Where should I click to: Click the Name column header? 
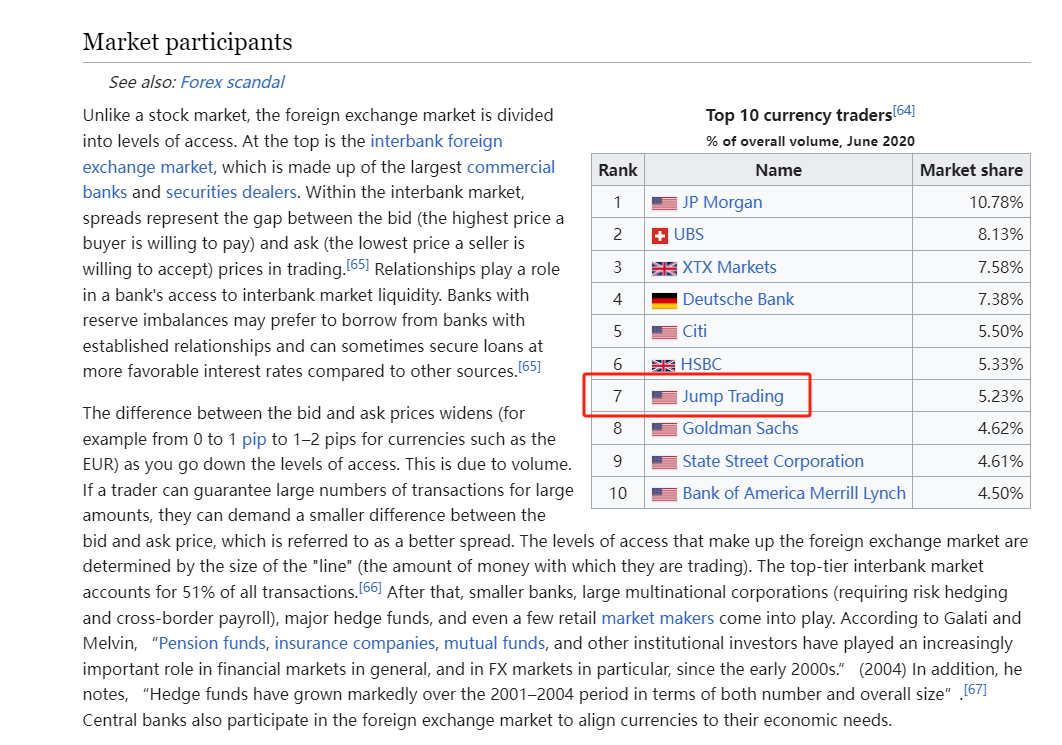click(778, 170)
